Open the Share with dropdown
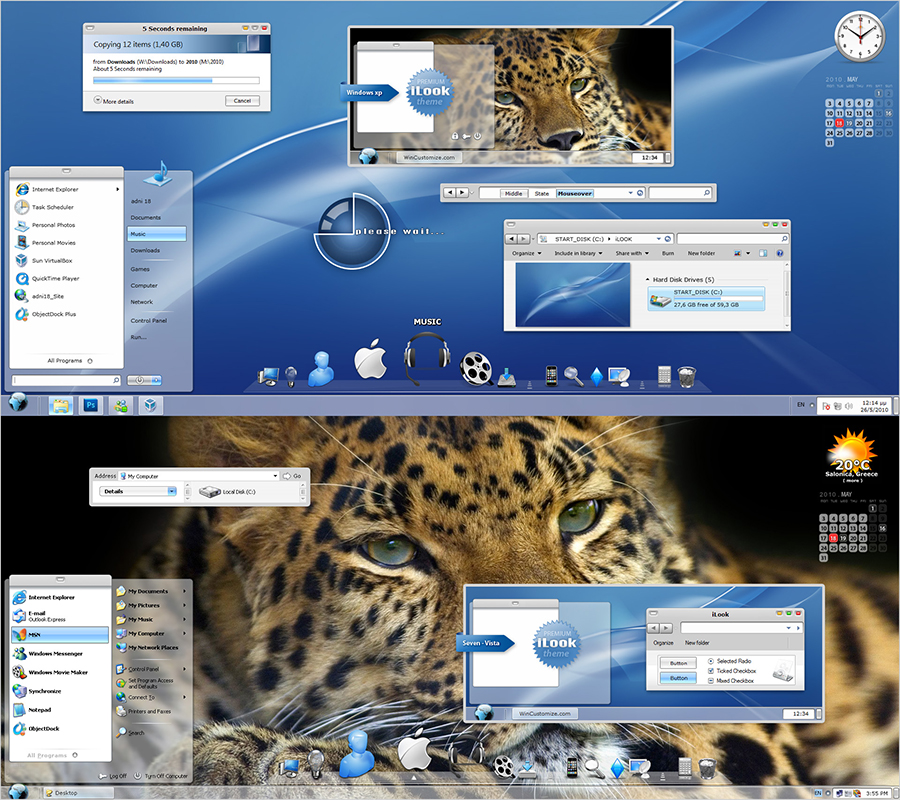Viewport: 900px width, 800px height. click(632, 253)
